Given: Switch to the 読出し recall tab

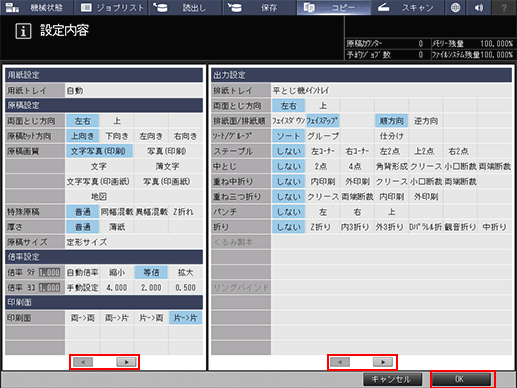Looking at the screenshot, I should (186, 7).
